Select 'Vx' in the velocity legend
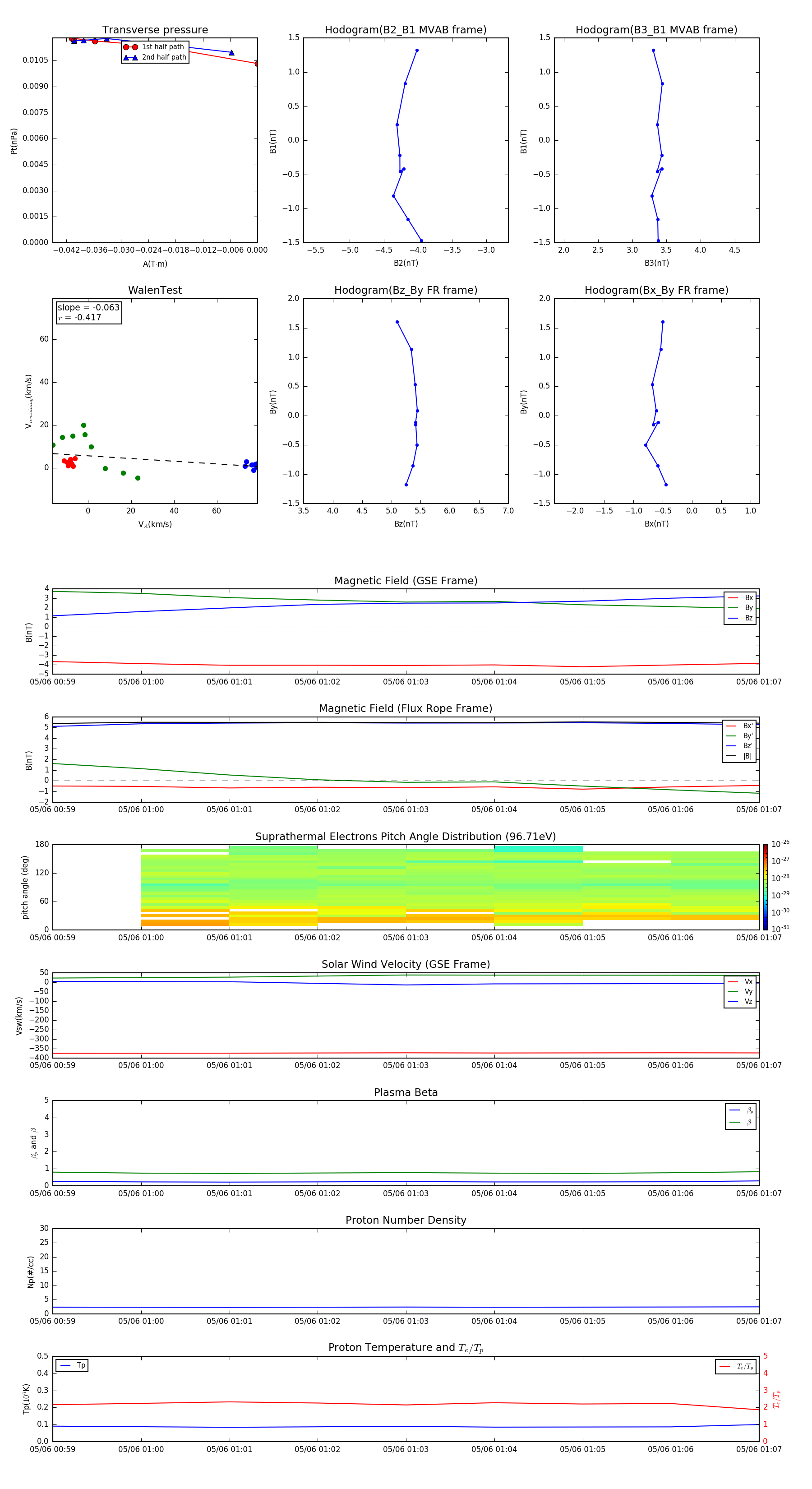812x1489 pixels. click(x=741, y=981)
